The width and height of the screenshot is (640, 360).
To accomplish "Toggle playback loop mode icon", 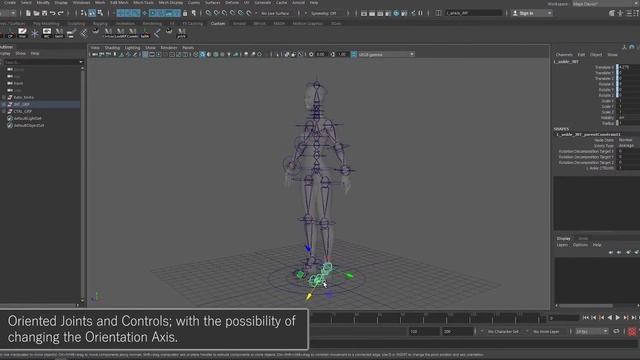I will 616,331.
